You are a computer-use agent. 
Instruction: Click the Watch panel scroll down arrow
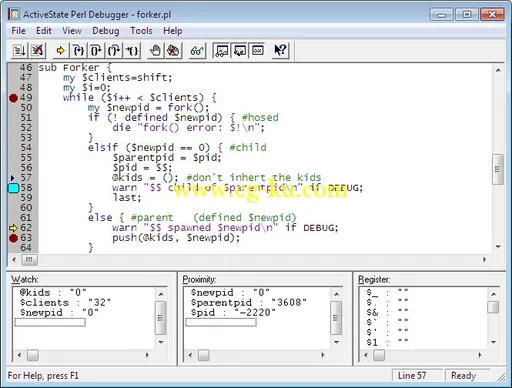click(x=161, y=342)
